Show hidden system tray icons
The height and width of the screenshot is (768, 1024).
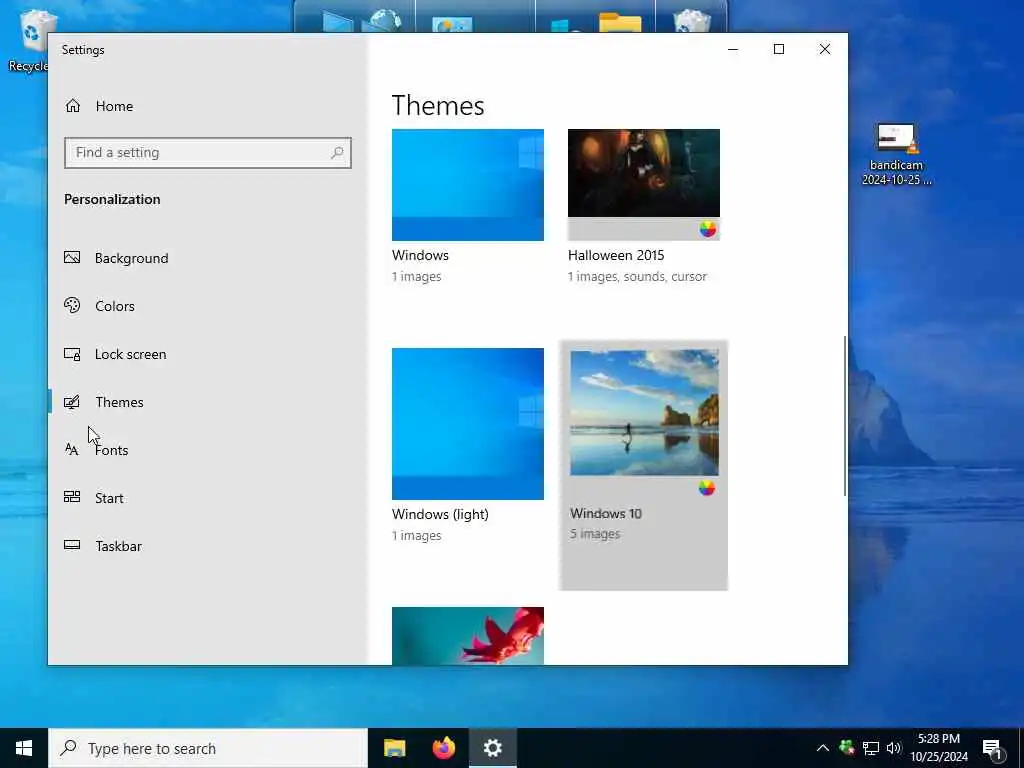pos(823,748)
